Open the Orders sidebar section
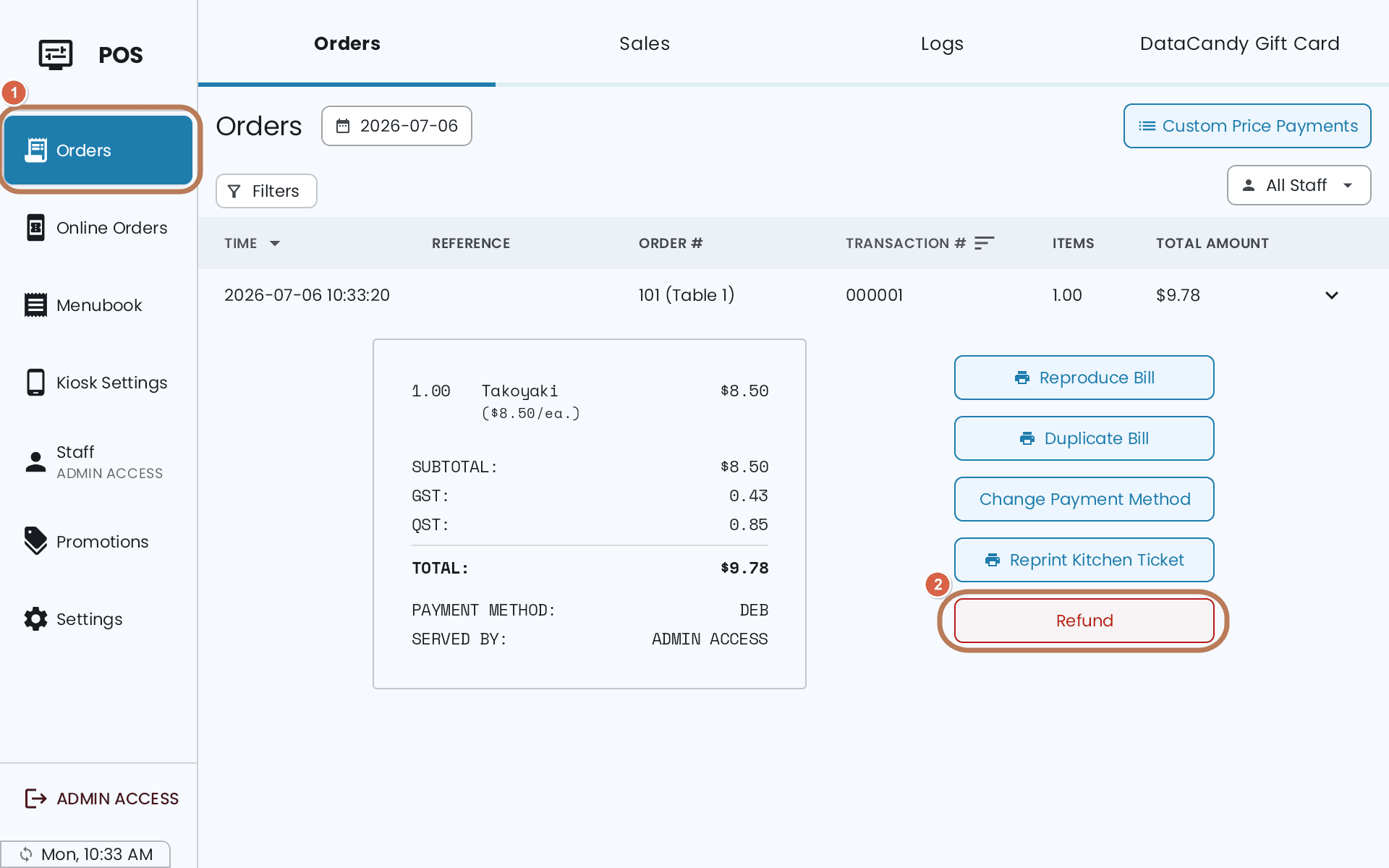This screenshot has width=1389, height=868. tap(98, 150)
